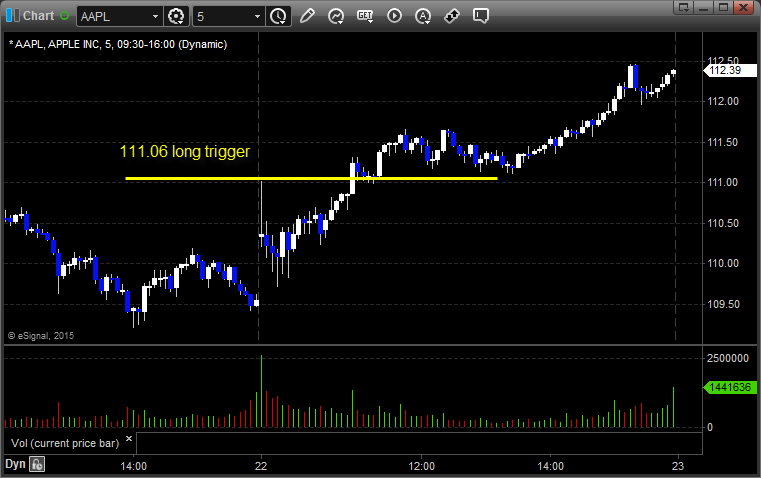Click the 22 date axis label

click(x=261, y=466)
